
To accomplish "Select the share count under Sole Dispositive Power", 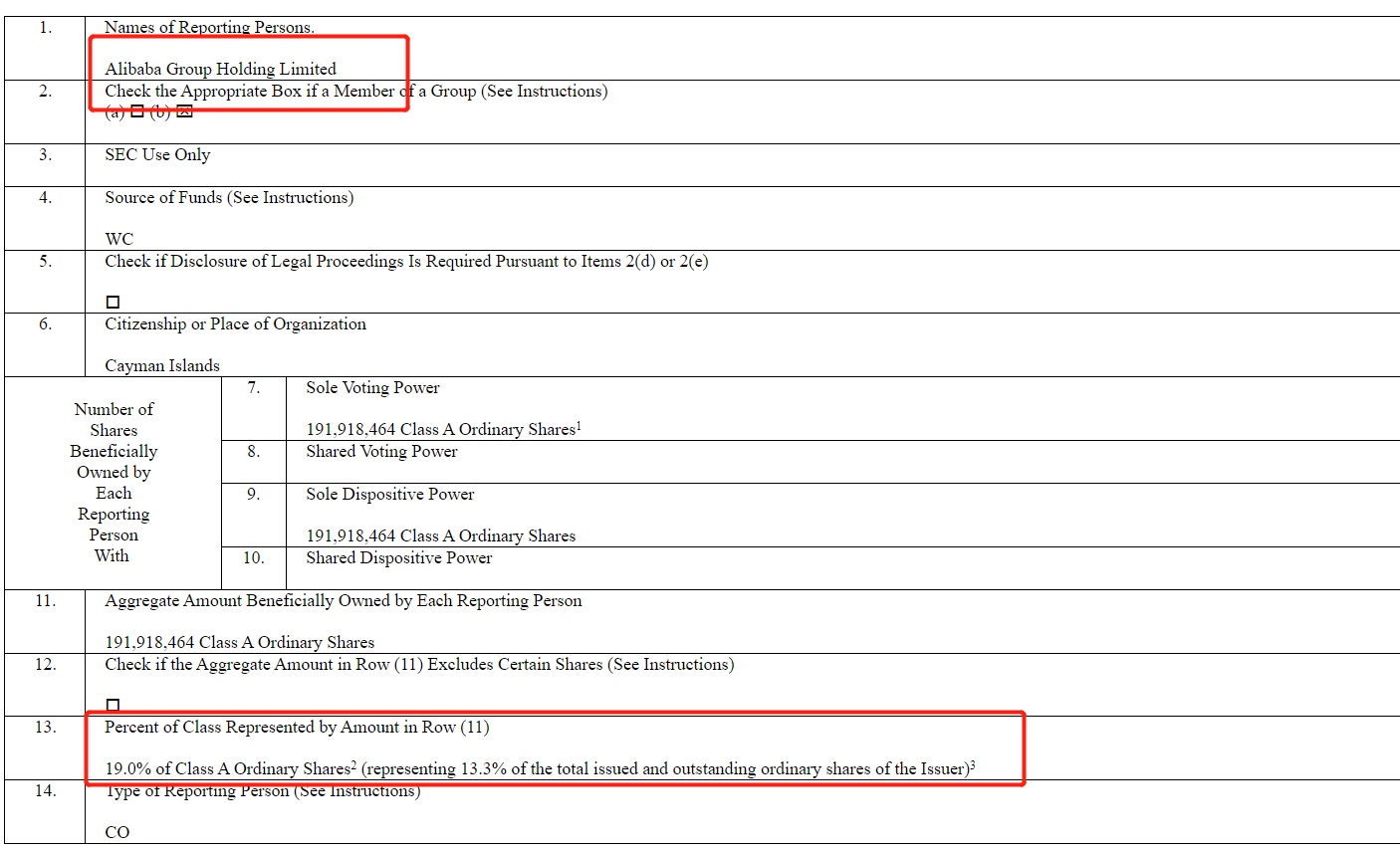I will 440,536.
